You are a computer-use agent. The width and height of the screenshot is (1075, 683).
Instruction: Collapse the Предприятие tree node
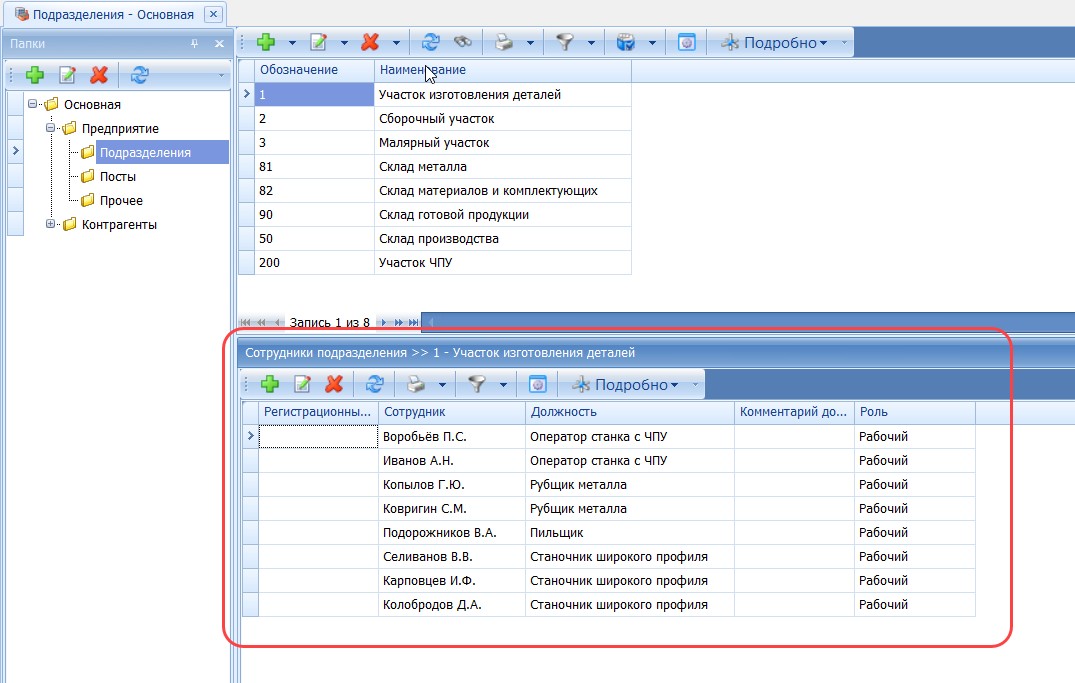coord(50,129)
